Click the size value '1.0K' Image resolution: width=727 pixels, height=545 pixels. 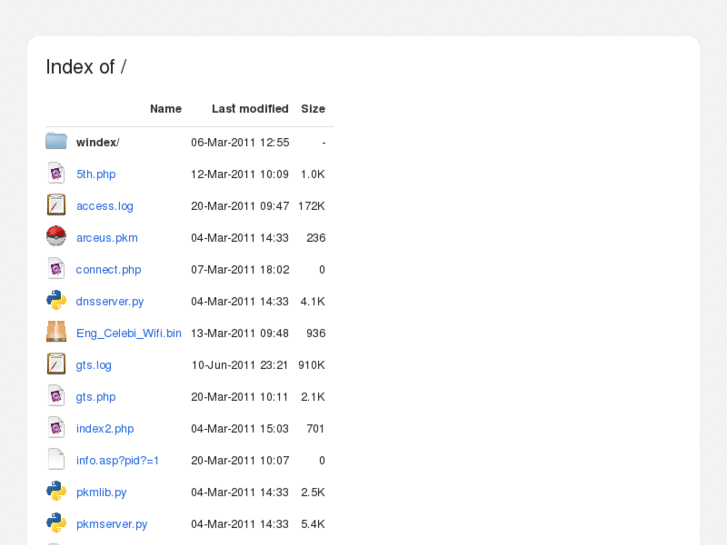pyautogui.click(x=313, y=174)
